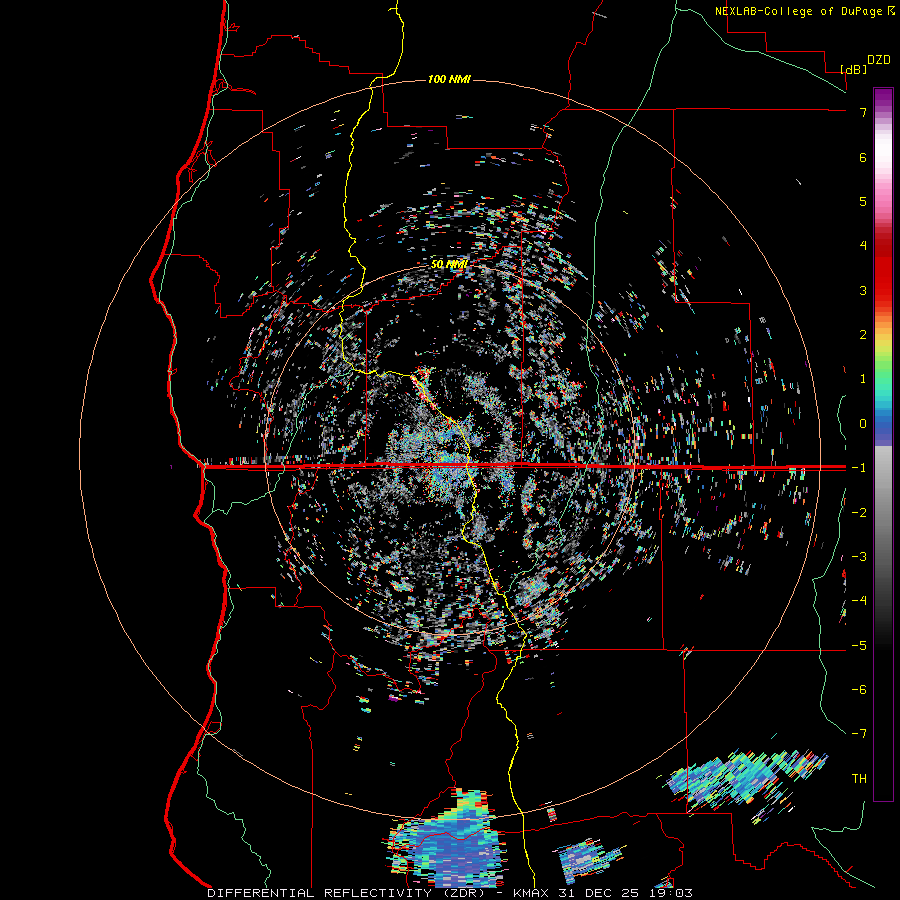The height and width of the screenshot is (900, 900).
Task: Select the -3 value on the color scale
Action: pos(859,557)
